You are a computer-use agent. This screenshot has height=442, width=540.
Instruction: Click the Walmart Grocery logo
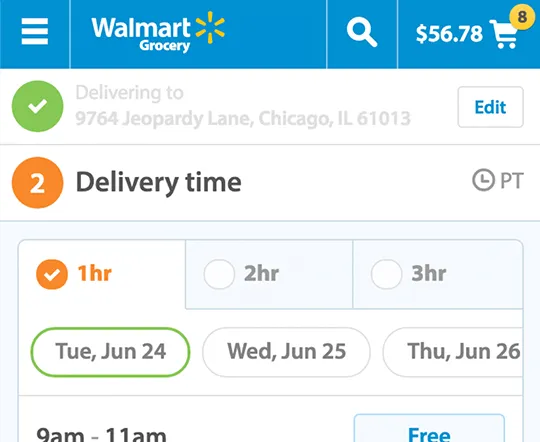tap(158, 32)
